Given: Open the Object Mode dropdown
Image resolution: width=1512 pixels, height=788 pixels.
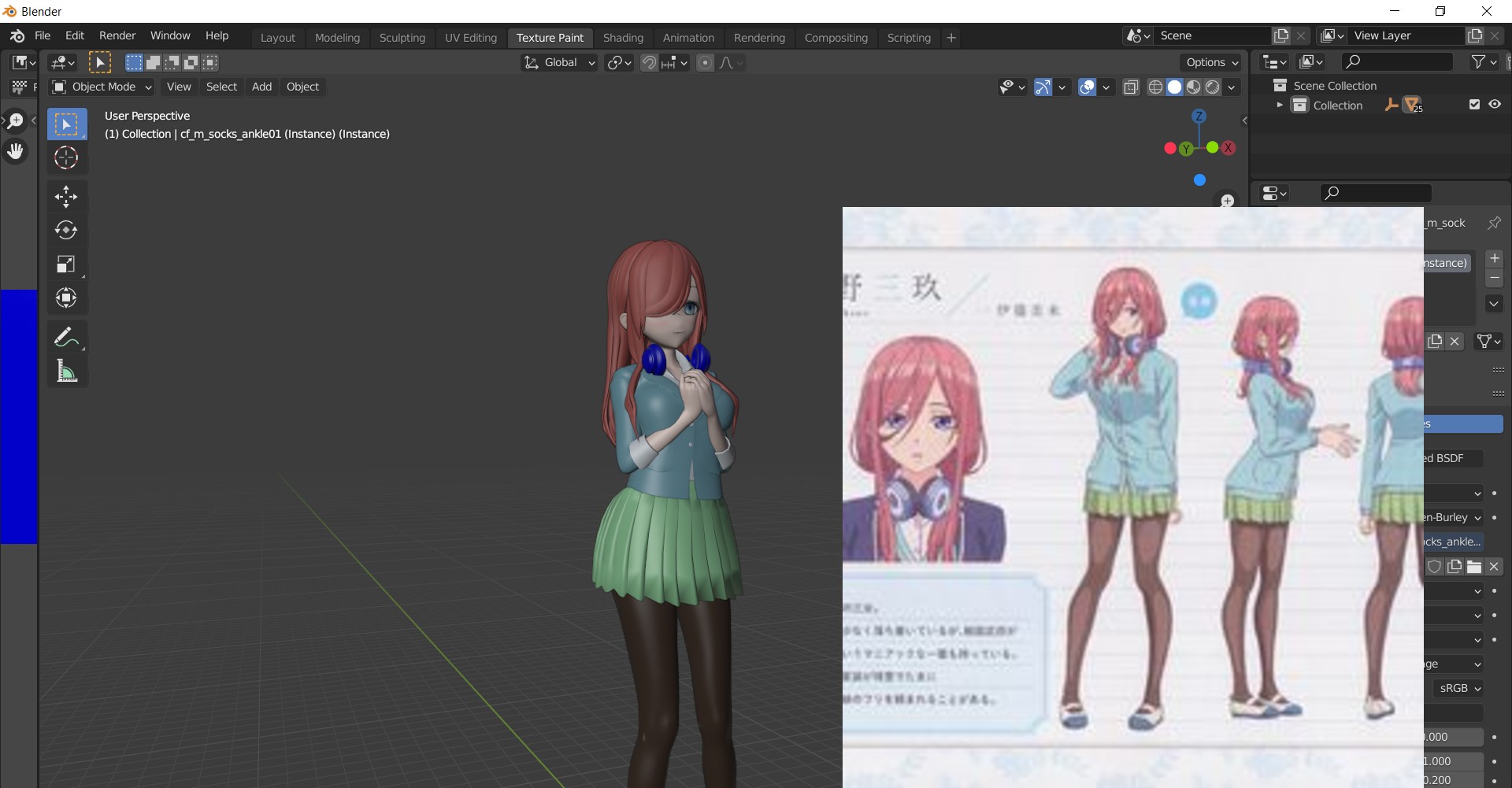Looking at the screenshot, I should (102, 87).
